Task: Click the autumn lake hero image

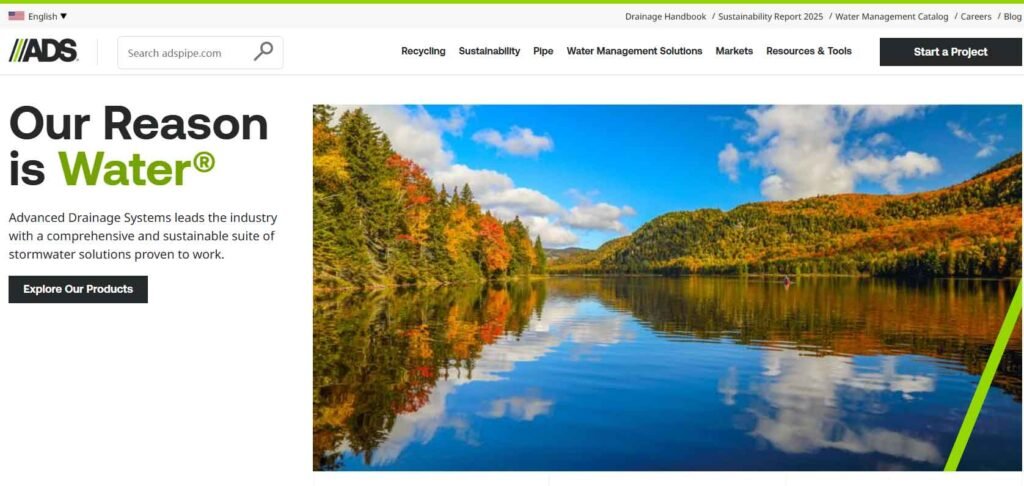Action: pyautogui.click(x=667, y=287)
